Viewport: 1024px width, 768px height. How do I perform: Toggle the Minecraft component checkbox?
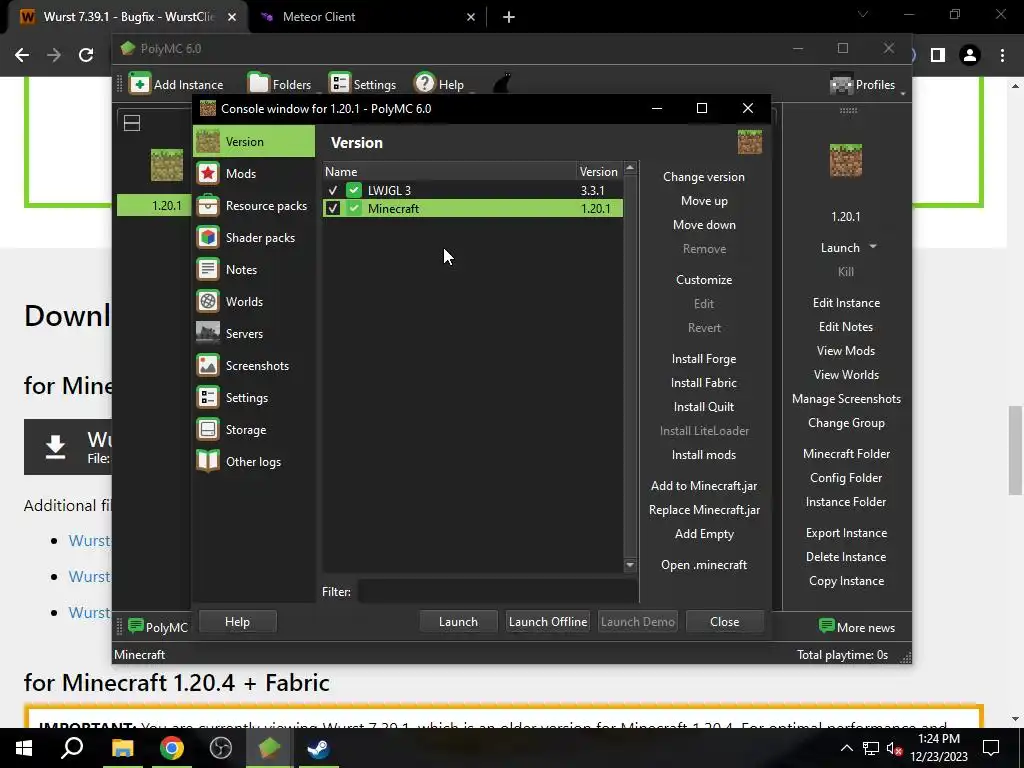333,208
